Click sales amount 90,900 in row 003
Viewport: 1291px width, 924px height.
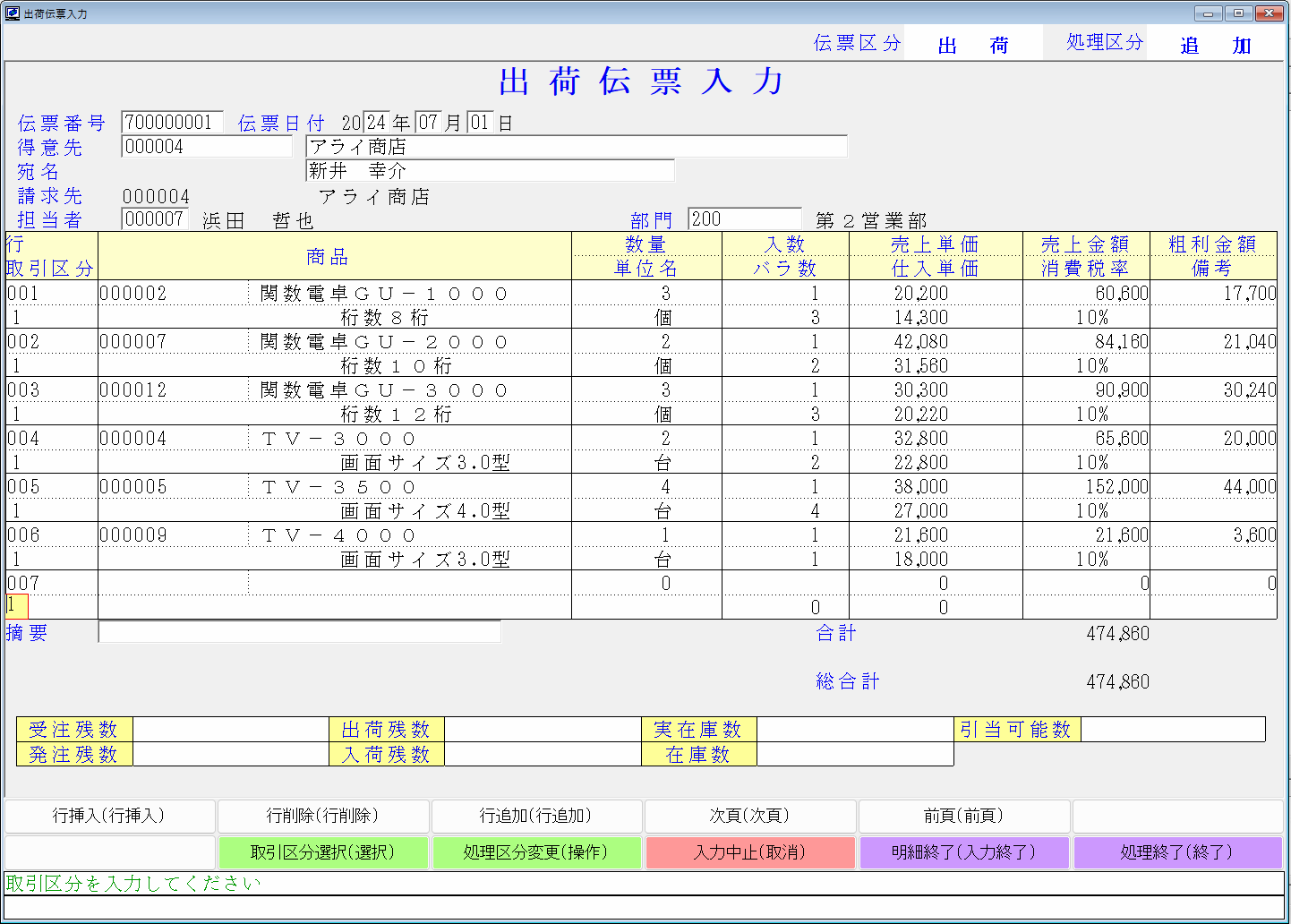pos(1122,390)
